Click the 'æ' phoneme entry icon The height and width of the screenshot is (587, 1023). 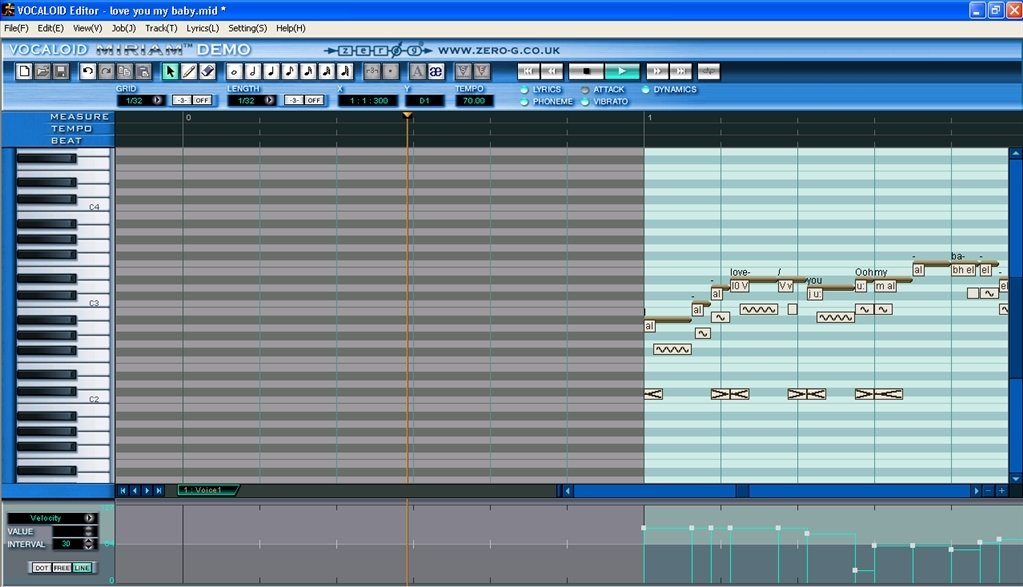click(x=436, y=71)
